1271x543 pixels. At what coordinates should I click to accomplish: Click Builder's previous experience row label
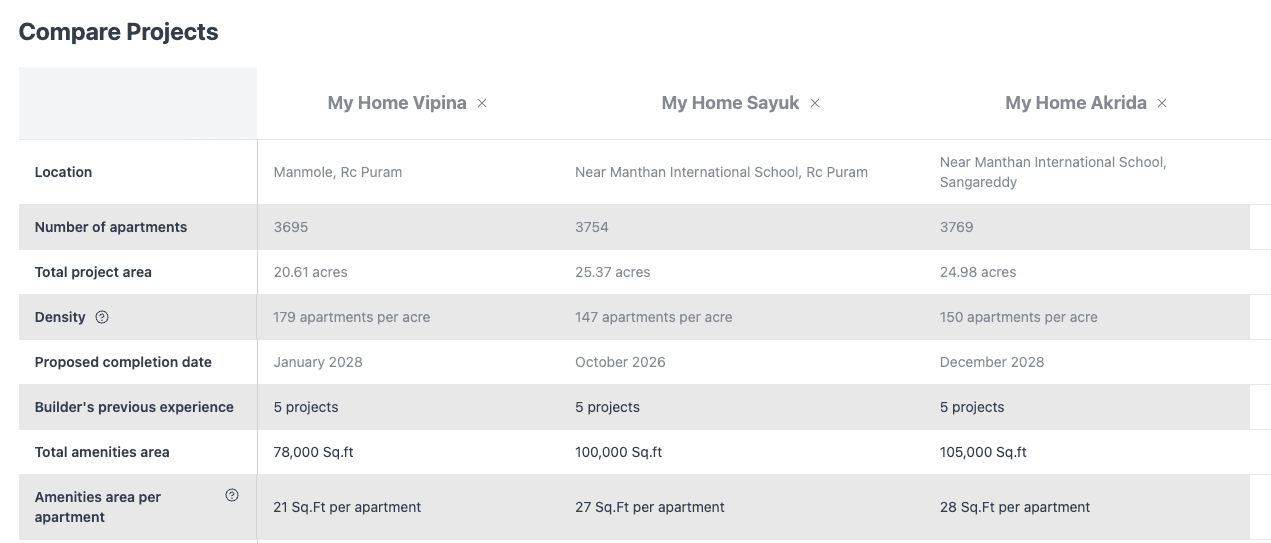(x=134, y=407)
